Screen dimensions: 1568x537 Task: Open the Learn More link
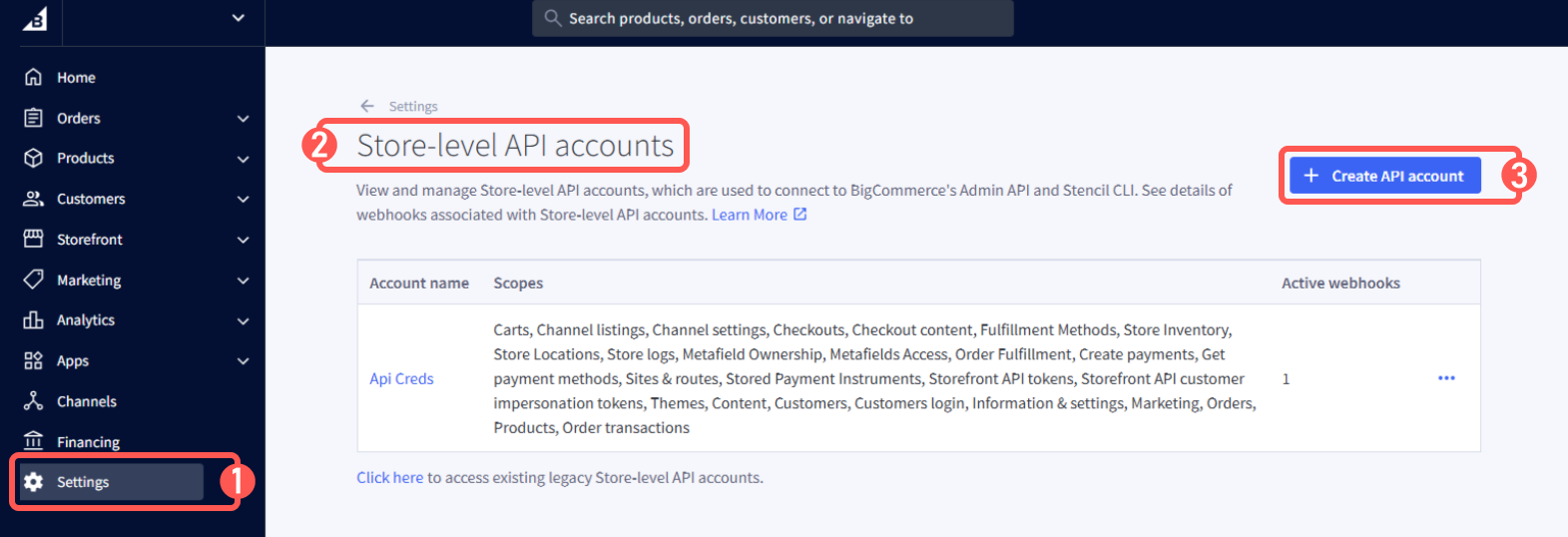[x=750, y=215]
